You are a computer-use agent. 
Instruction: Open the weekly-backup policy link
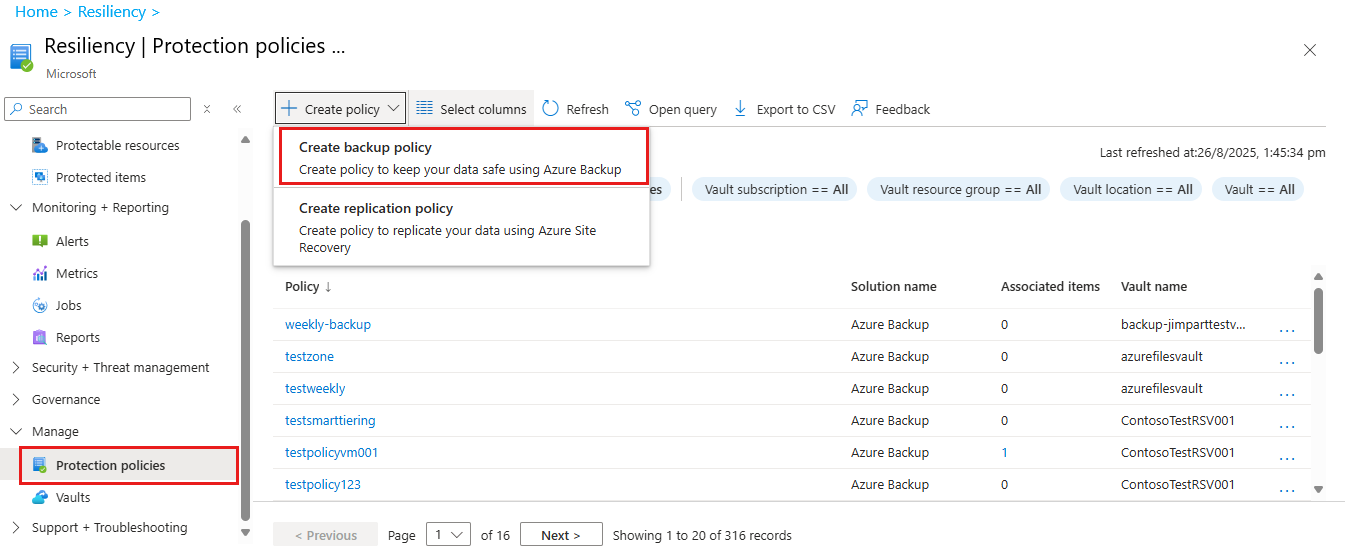coord(328,324)
